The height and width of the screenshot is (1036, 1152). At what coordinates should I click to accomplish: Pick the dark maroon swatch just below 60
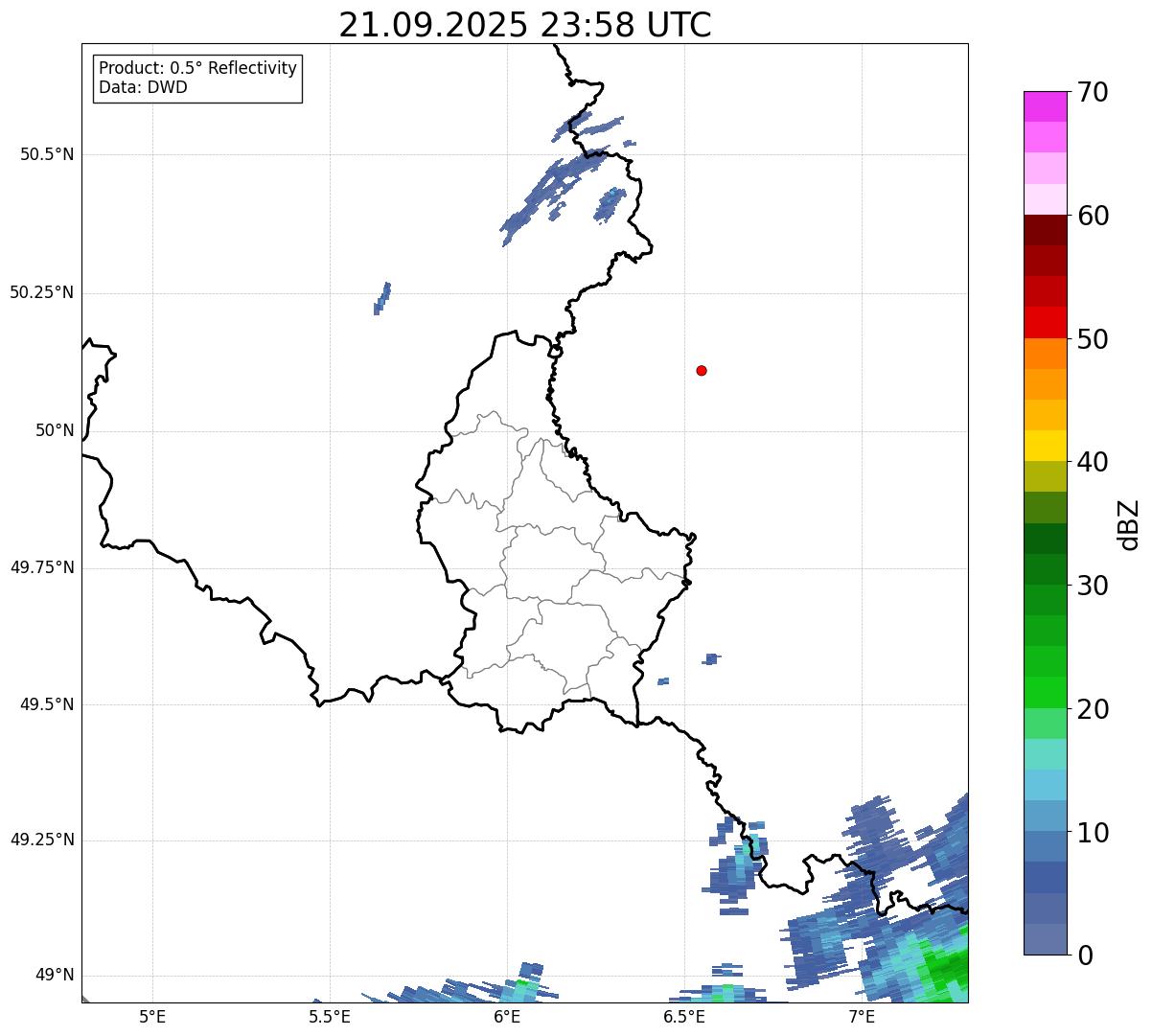coord(1045,230)
